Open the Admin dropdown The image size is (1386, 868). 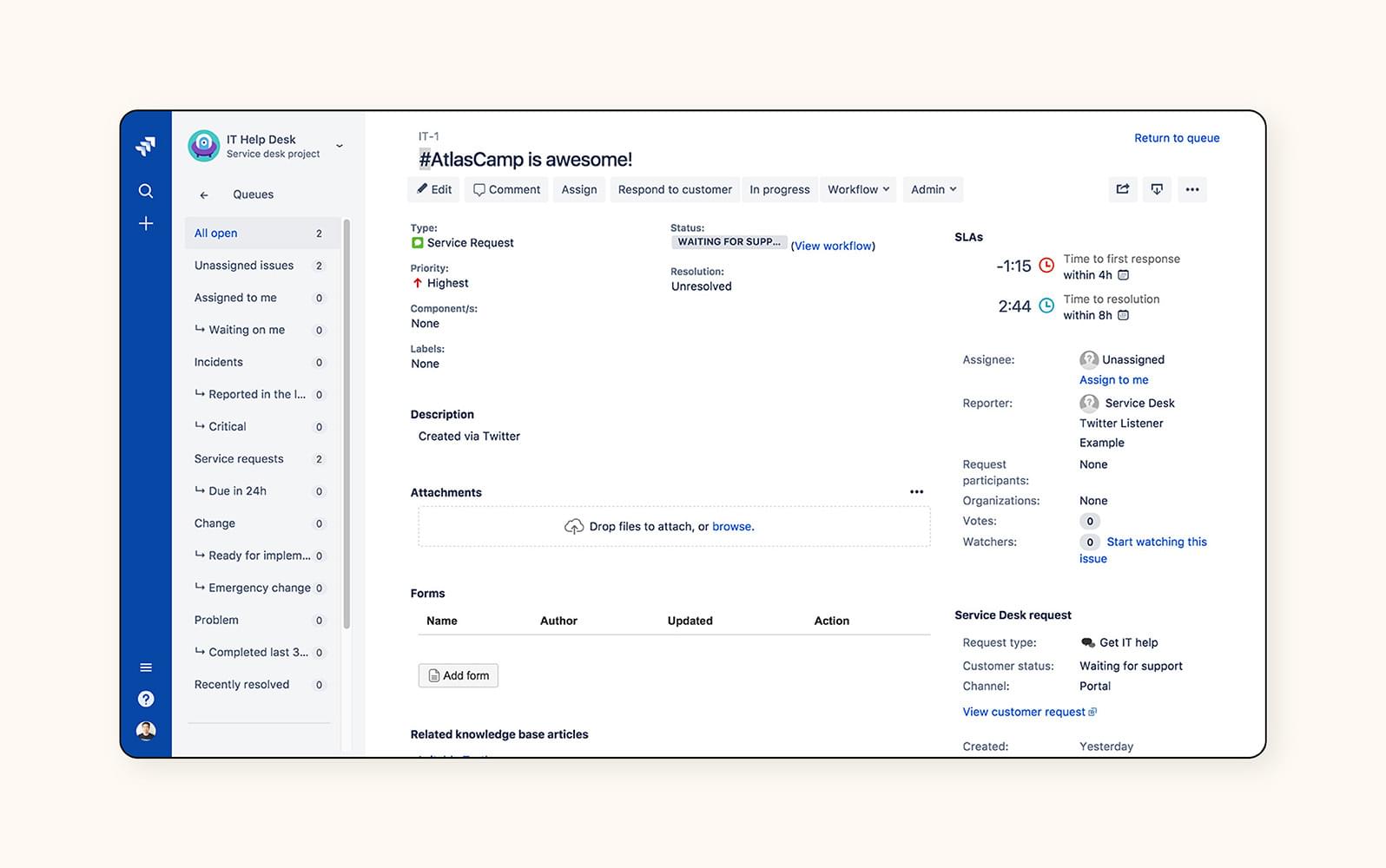(934, 189)
